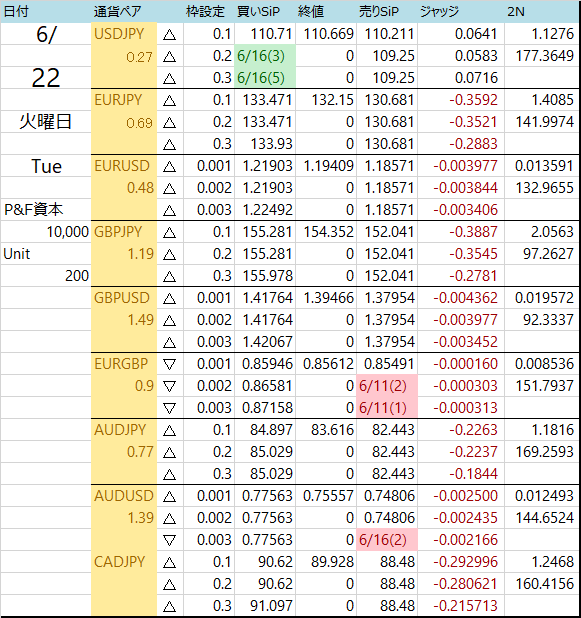Click the 2N value 97.2627
Screen dimensions: 581x618
click(548, 254)
